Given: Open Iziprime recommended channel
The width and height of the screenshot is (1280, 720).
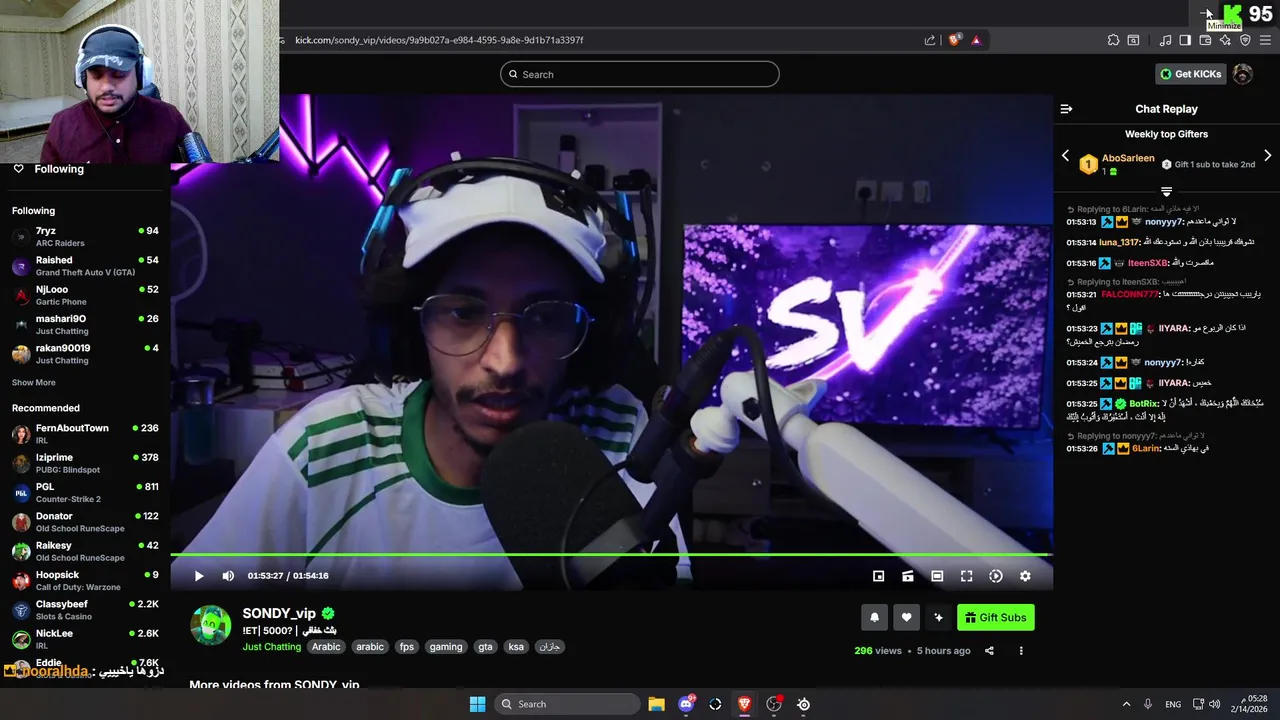Looking at the screenshot, I should (x=85, y=463).
